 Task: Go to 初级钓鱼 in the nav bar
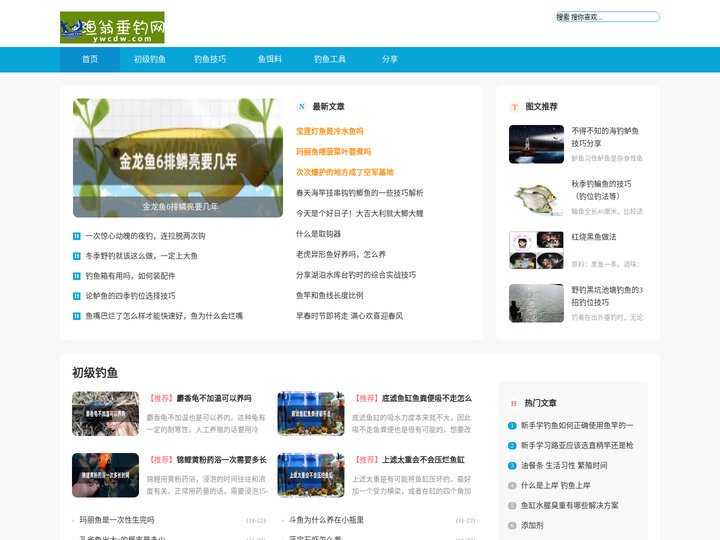tap(150, 59)
